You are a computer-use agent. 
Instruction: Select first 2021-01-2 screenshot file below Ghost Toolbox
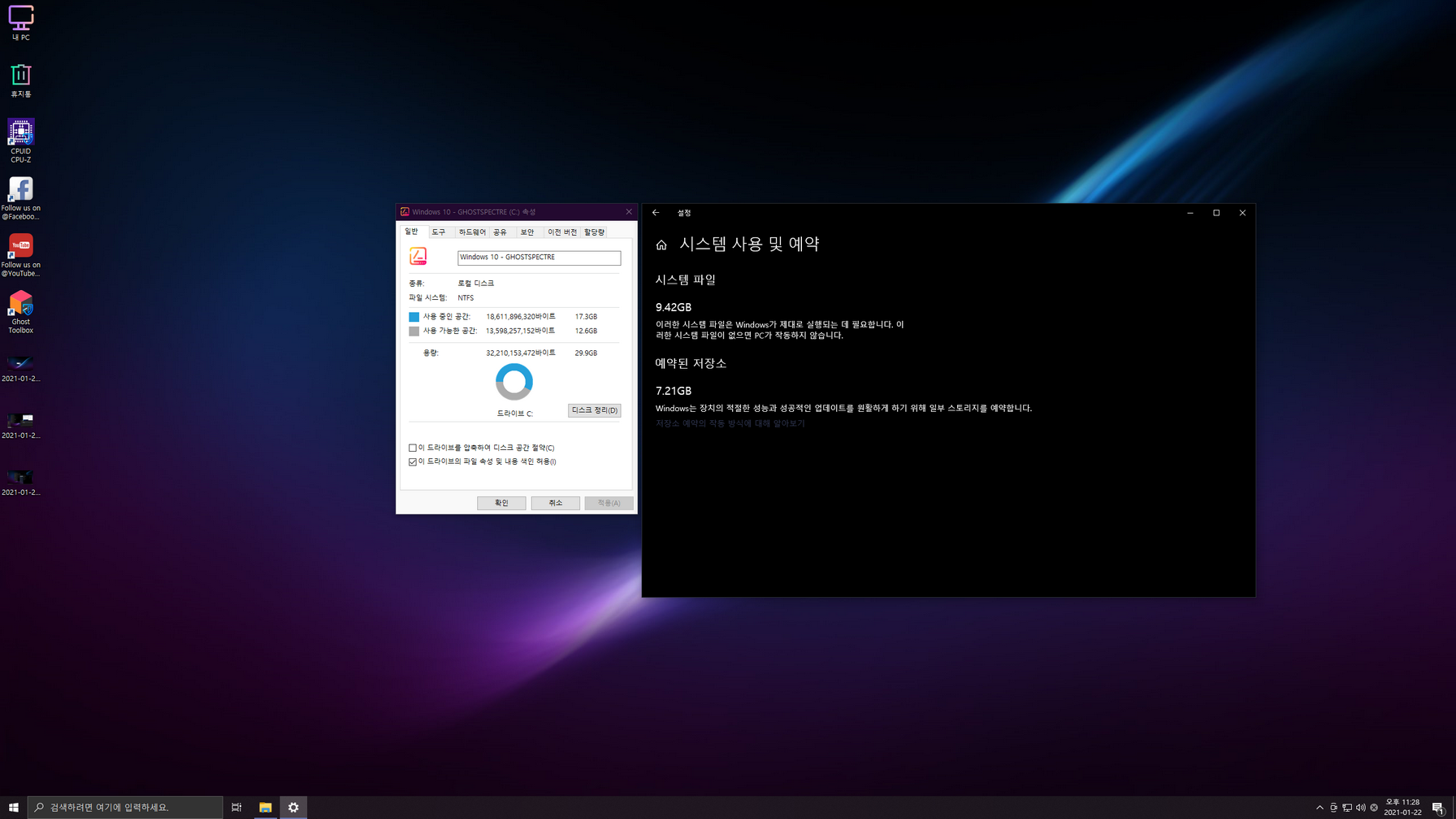(21, 369)
